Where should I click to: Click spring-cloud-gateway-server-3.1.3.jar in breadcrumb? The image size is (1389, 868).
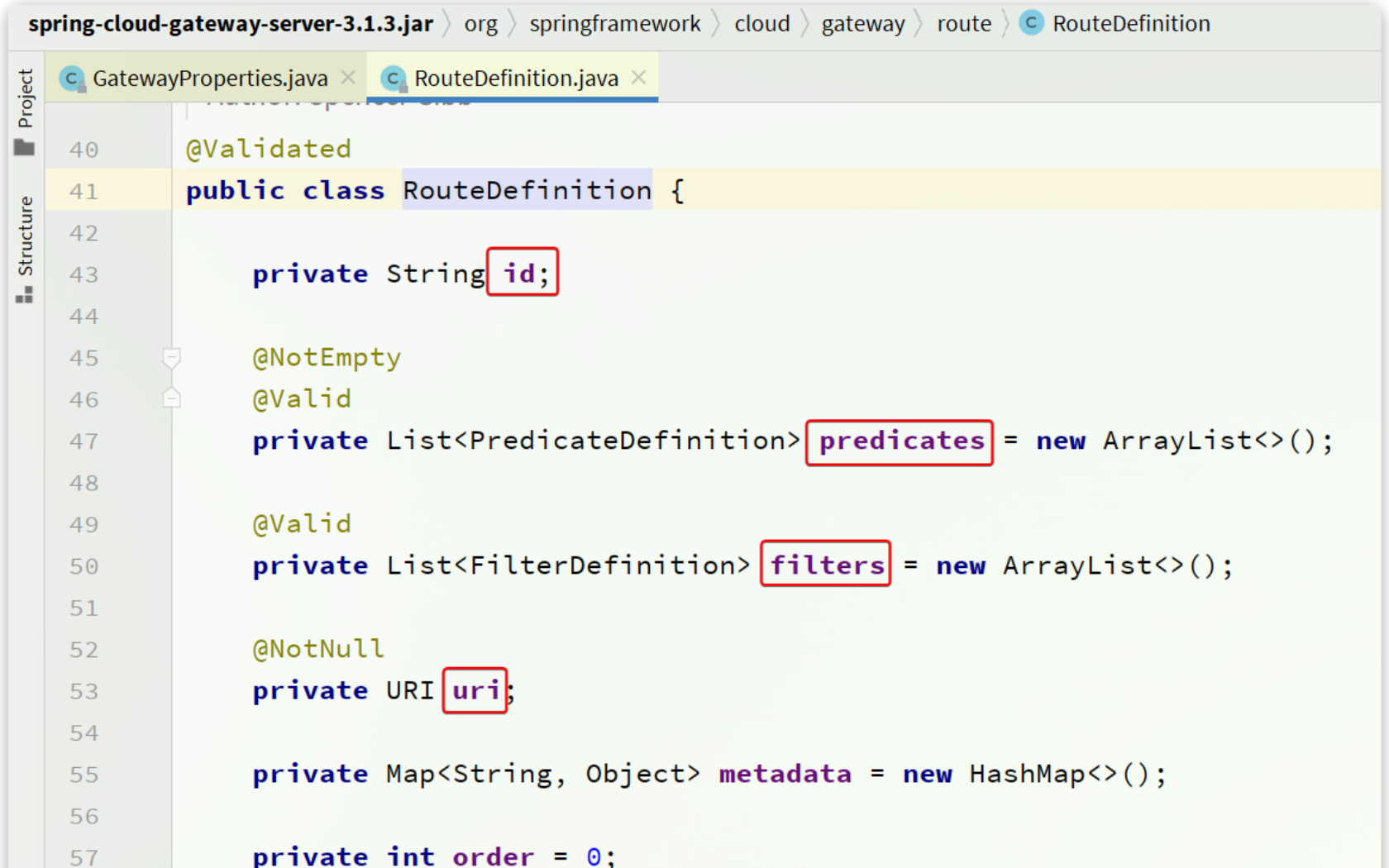pos(231,24)
